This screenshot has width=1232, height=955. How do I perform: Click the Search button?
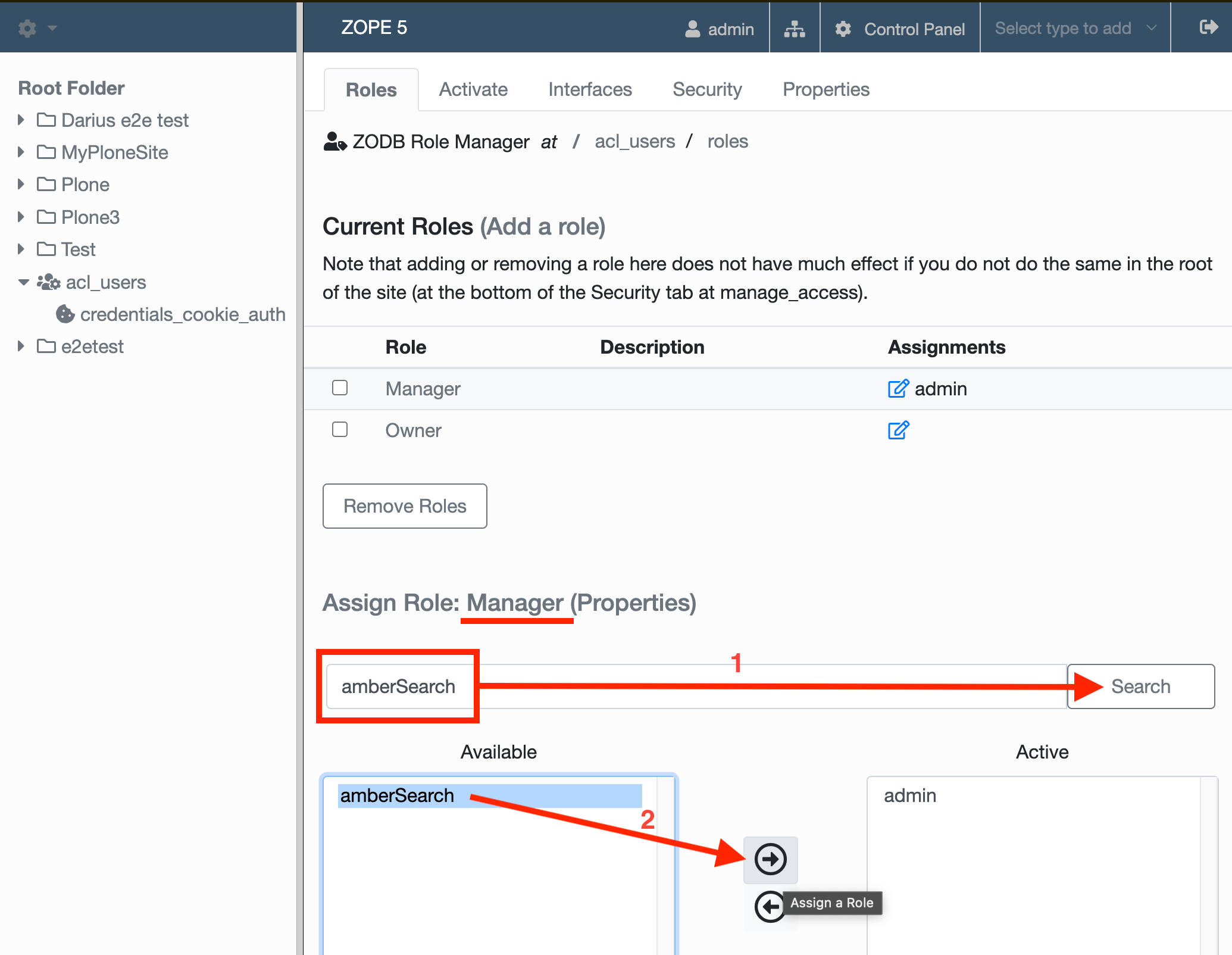(1140, 686)
